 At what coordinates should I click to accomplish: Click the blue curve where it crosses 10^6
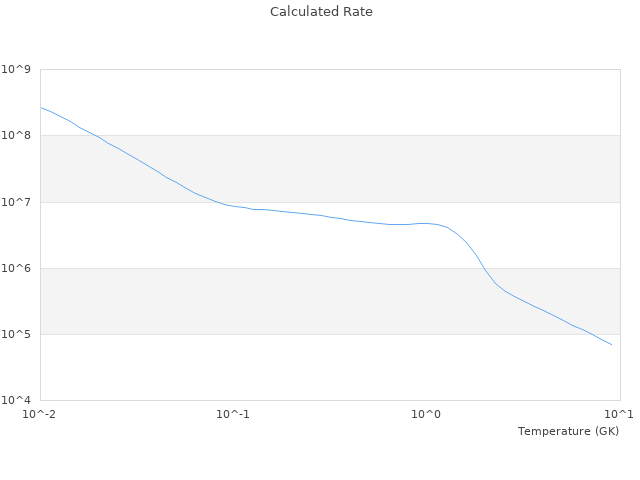coord(484,268)
